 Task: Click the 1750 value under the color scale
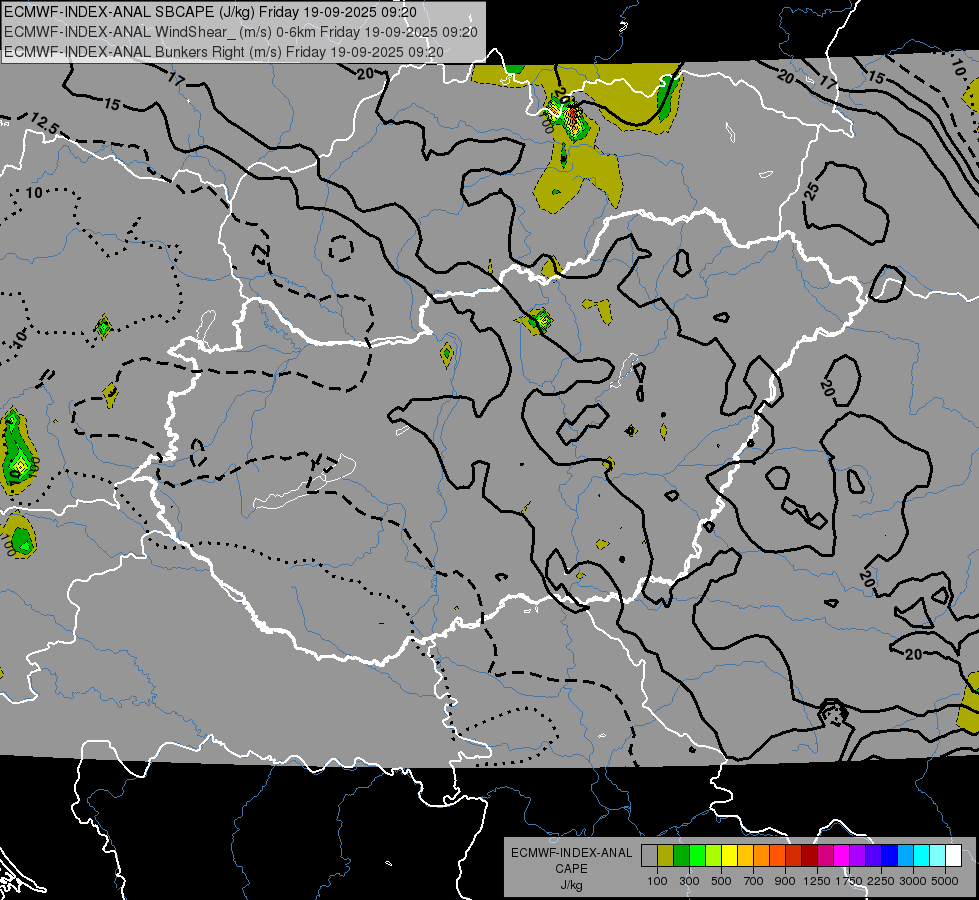tap(849, 881)
